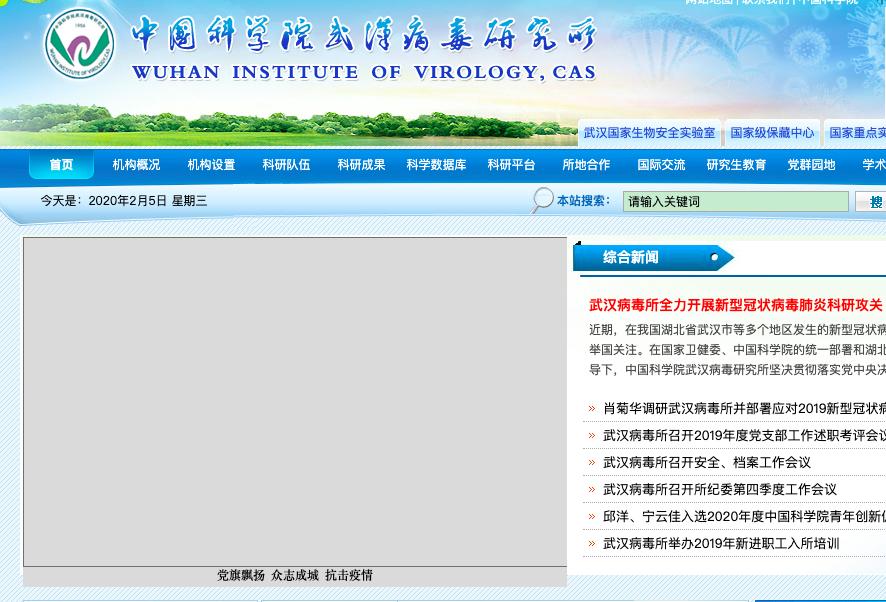Click the coronavirus research headline 武汉病毒所全力开展新型冠状病毒肺炎科研攻关
Image resolution: width=886 pixels, height=602 pixels.
point(736,304)
